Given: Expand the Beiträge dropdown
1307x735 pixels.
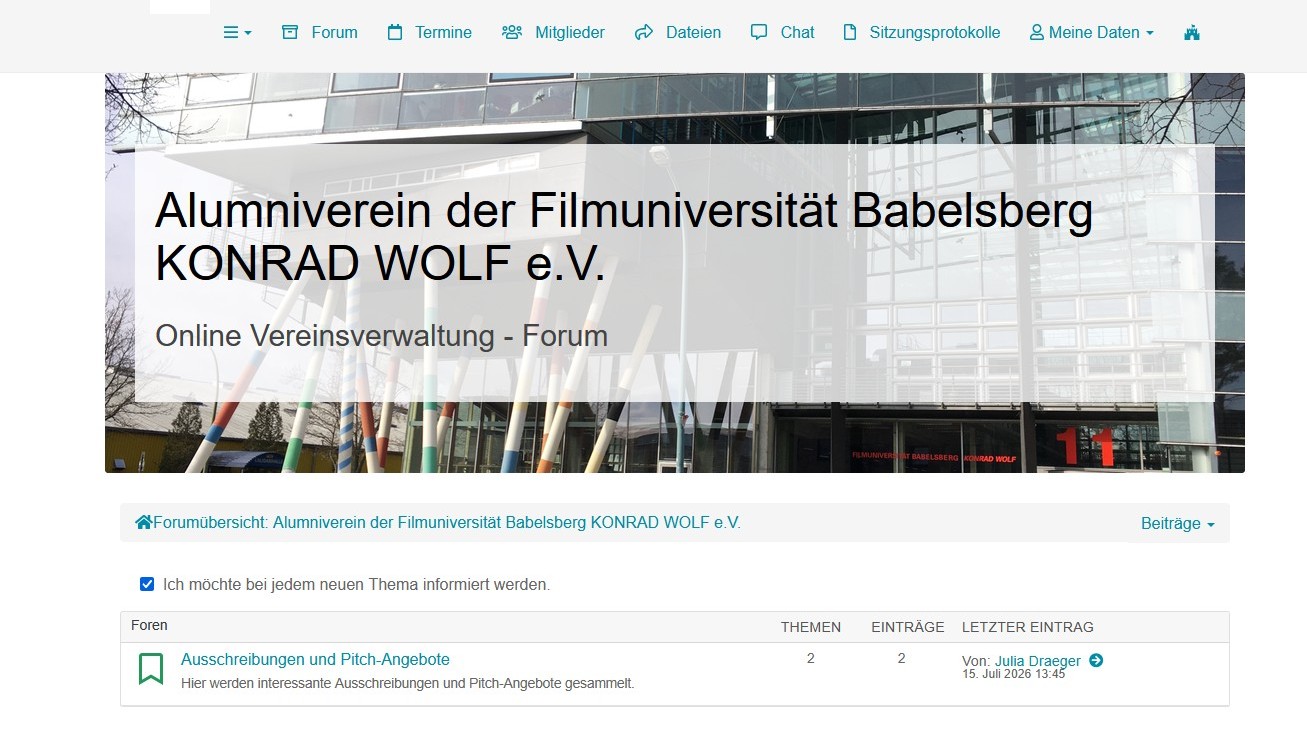Looking at the screenshot, I should (x=1178, y=523).
